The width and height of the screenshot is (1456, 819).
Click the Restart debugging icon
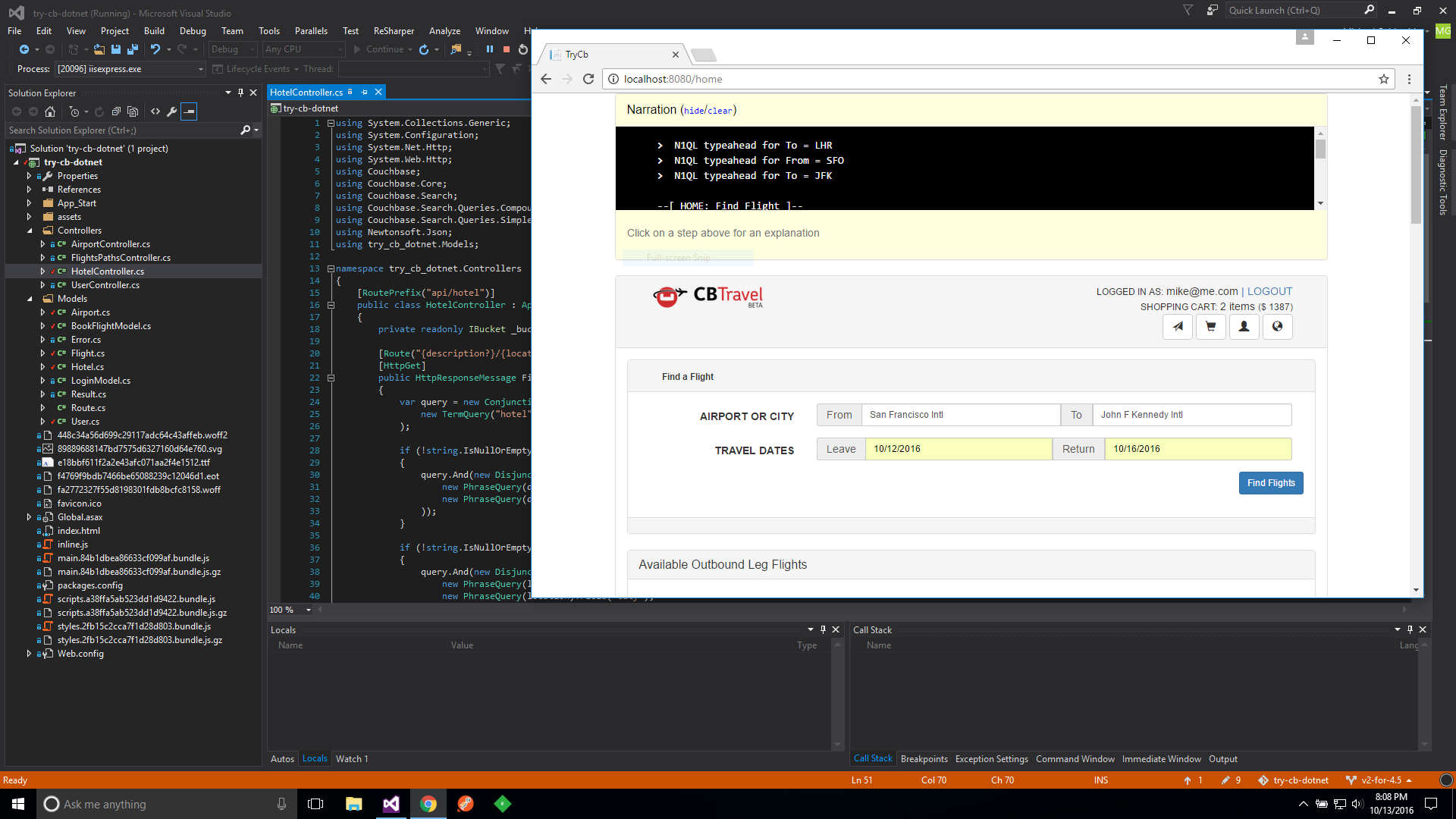(x=523, y=49)
